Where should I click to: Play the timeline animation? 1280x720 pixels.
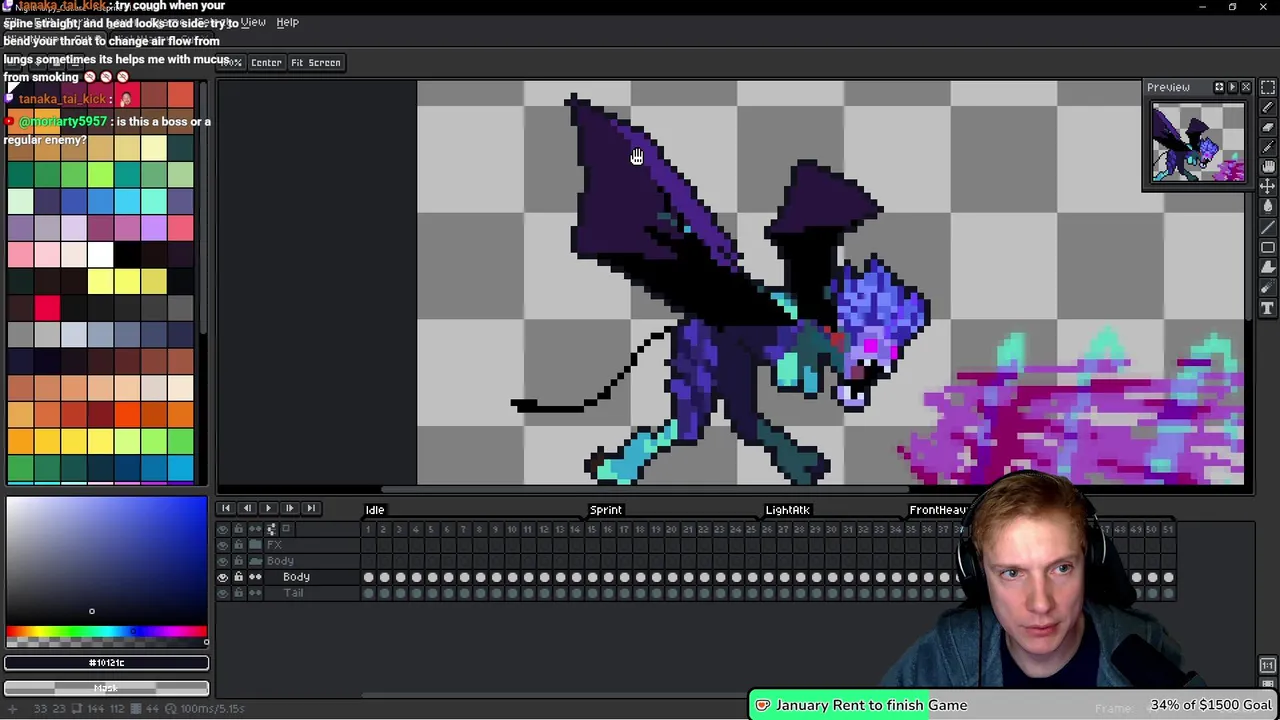(269, 508)
